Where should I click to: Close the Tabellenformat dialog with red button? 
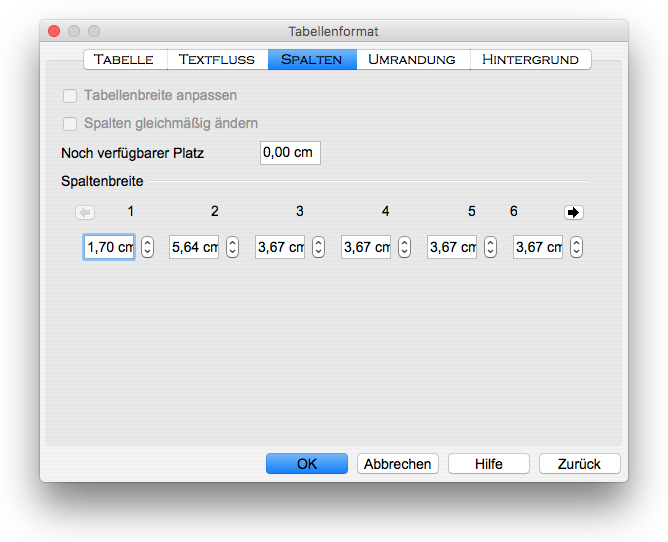(54, 31)
